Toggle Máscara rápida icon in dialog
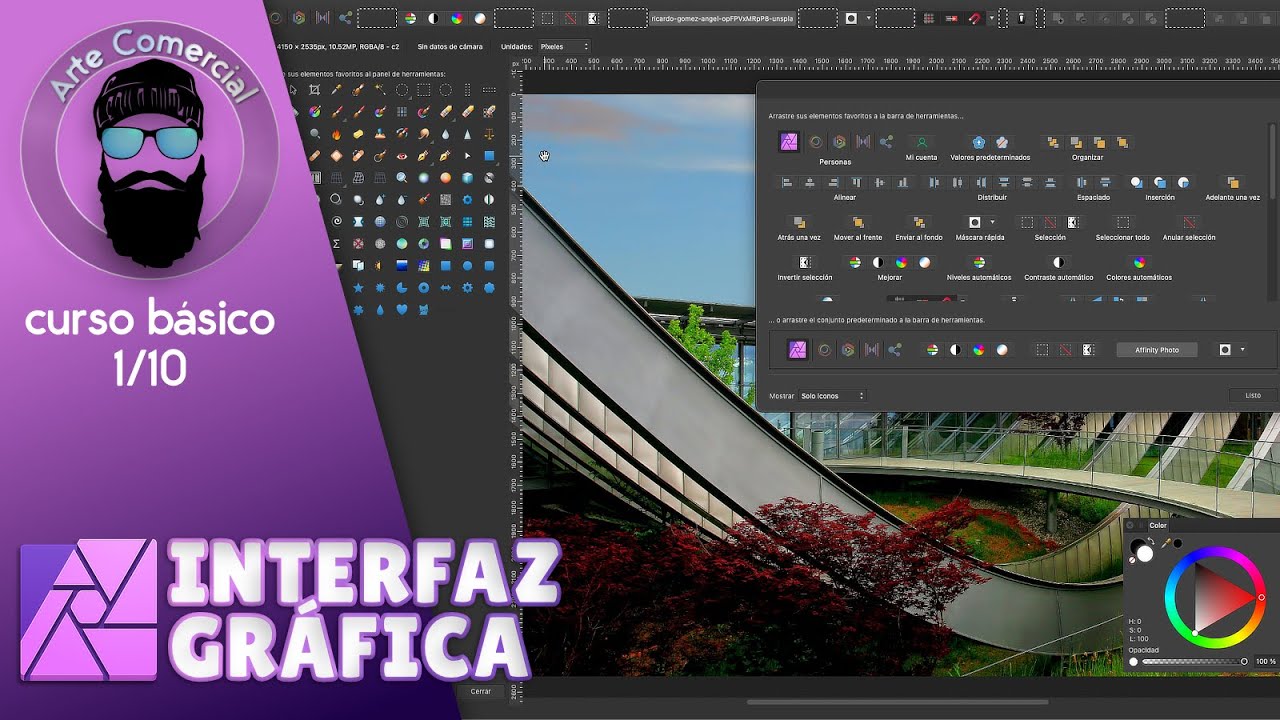 pos(975,222)
